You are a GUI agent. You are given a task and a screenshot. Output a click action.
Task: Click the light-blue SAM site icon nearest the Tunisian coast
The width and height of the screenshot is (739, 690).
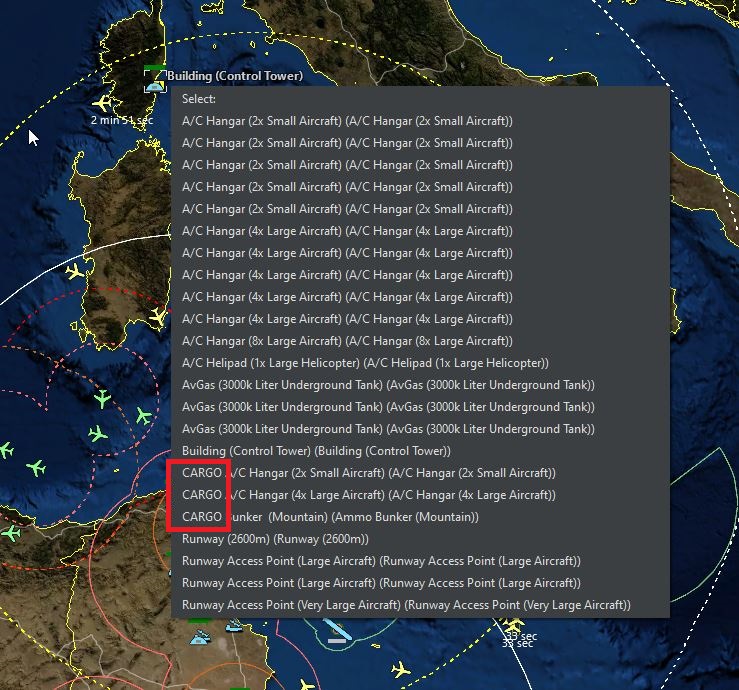[x=234, y=626]
